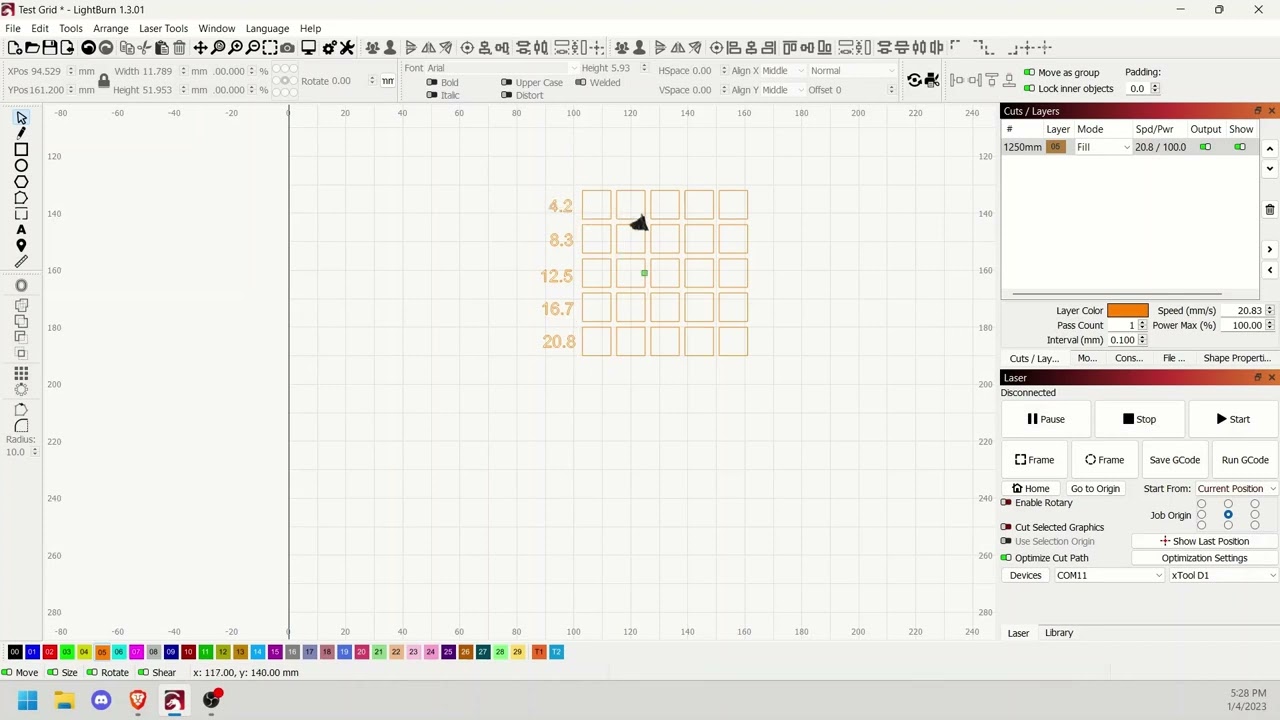Open the Font Arial dropdown
This screenshot has width=1280, height=720.
(x=503, y=68)
